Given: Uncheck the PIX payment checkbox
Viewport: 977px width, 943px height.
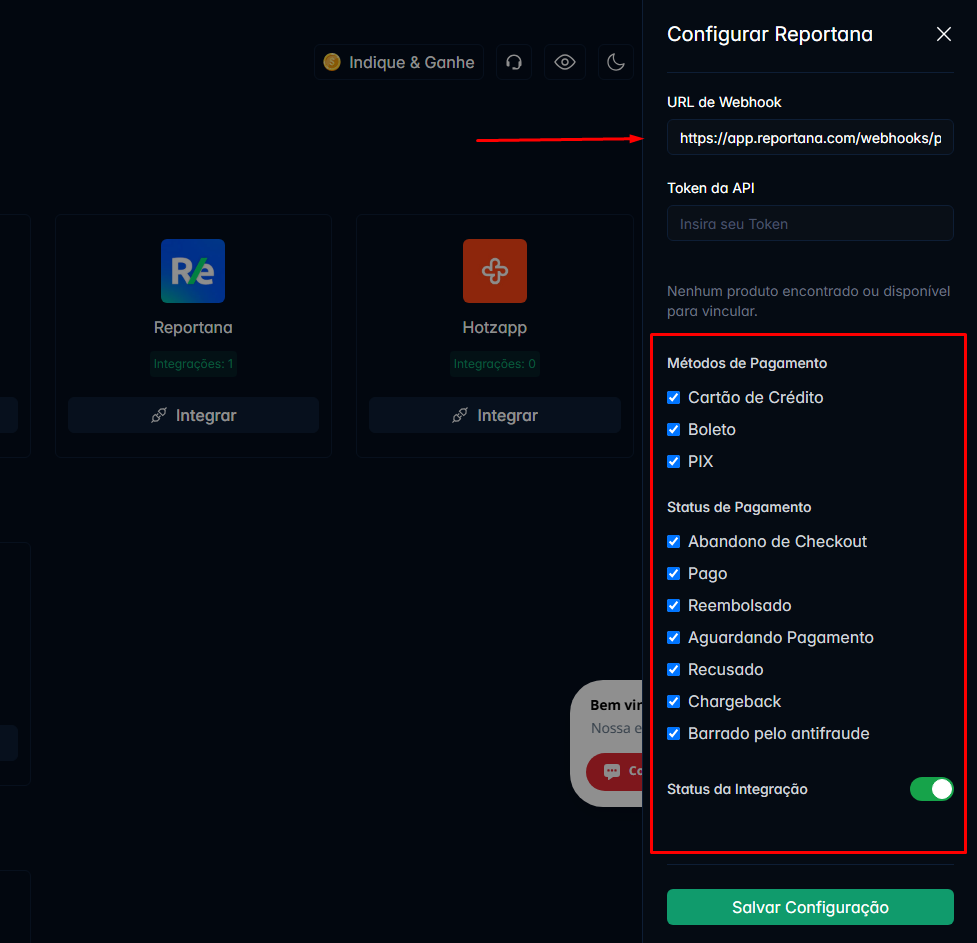Looking at the screenshot, I should click(674, 461).
